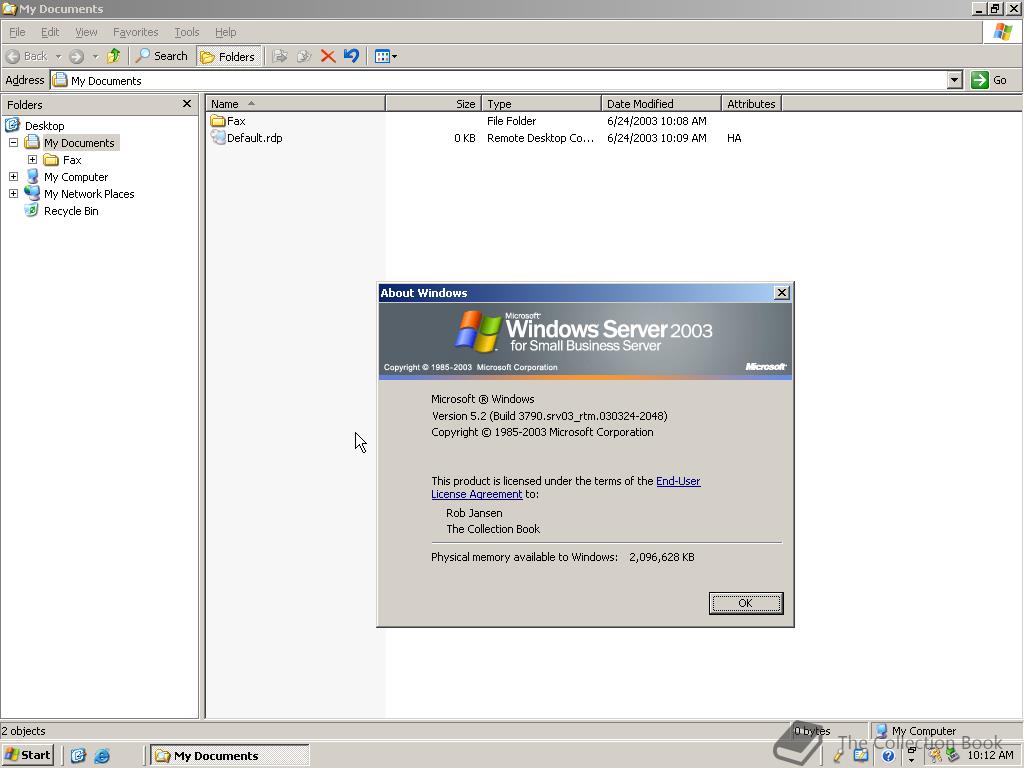Click the About Windows dialog title bar
1024x768 pixels.
[x=575, y=293]
